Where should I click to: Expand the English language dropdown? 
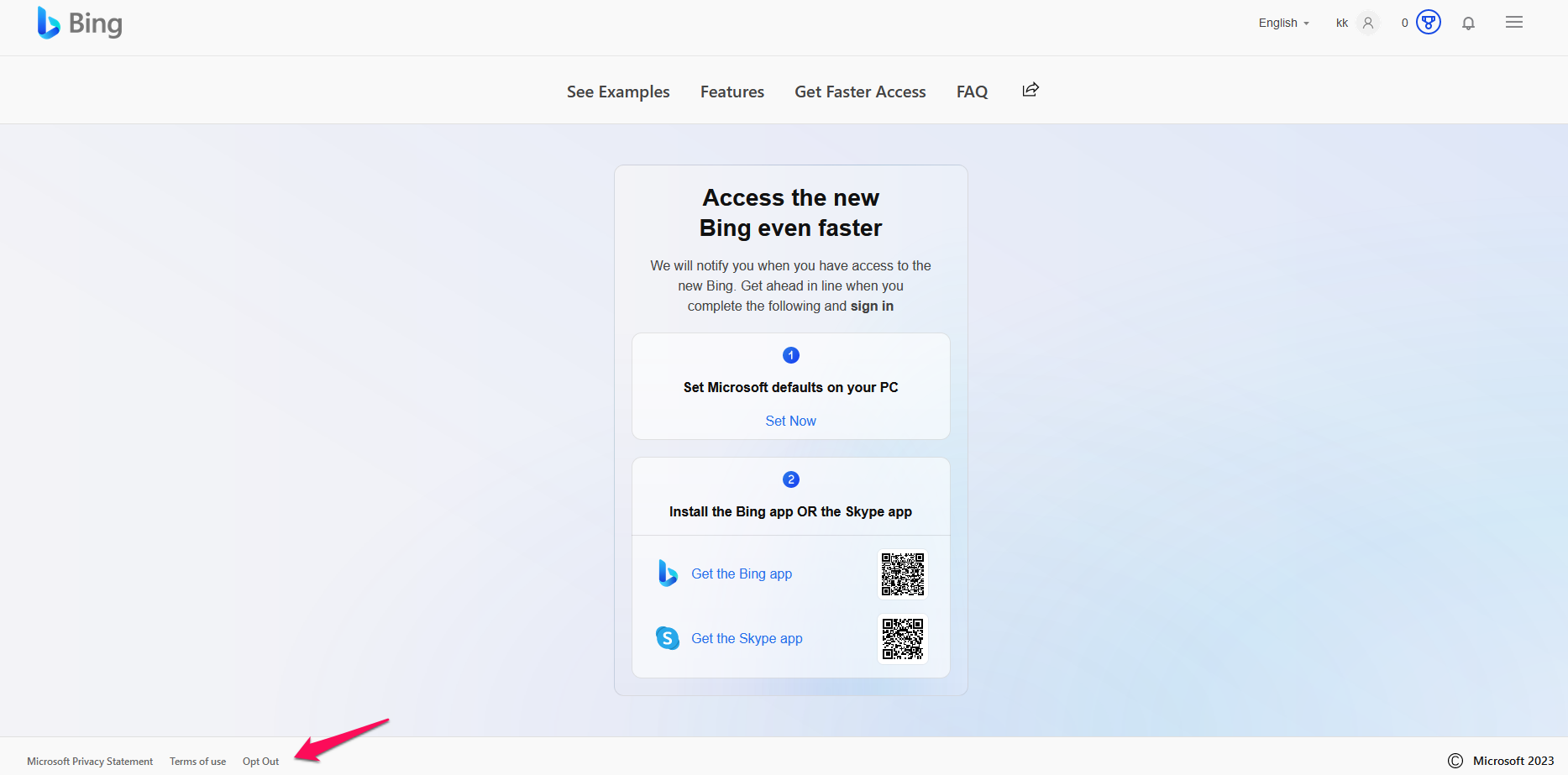point(1283,24)
